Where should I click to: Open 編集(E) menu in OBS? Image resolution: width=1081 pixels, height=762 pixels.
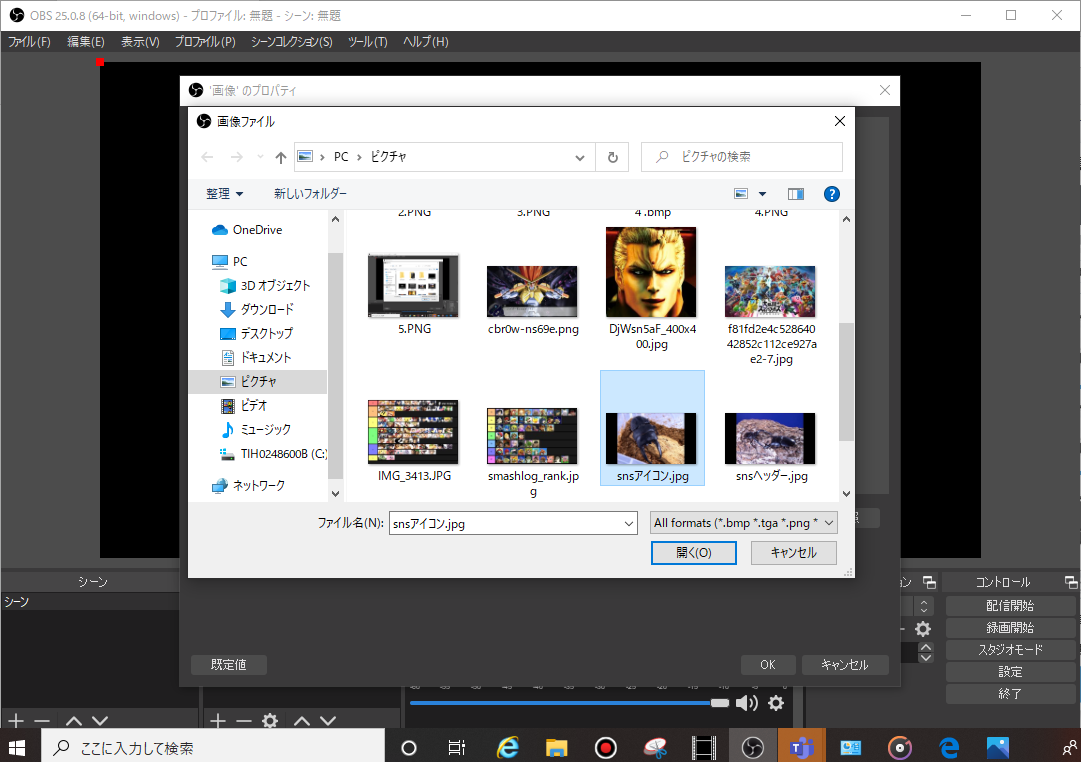(85, 42)
